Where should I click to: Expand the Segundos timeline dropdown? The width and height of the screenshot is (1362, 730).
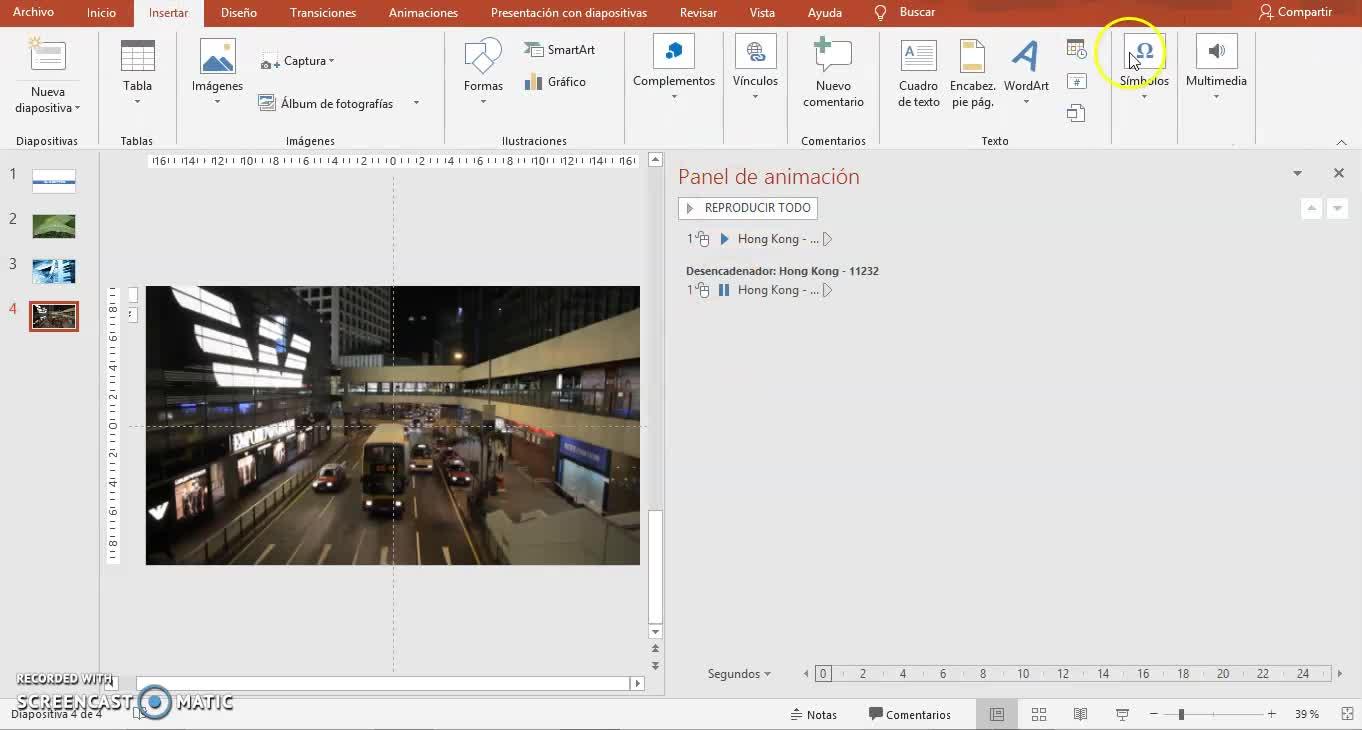coord(739,674)
